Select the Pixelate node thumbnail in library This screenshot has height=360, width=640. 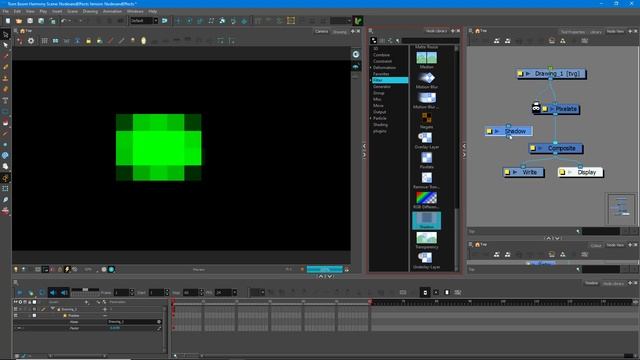[427, 158]
